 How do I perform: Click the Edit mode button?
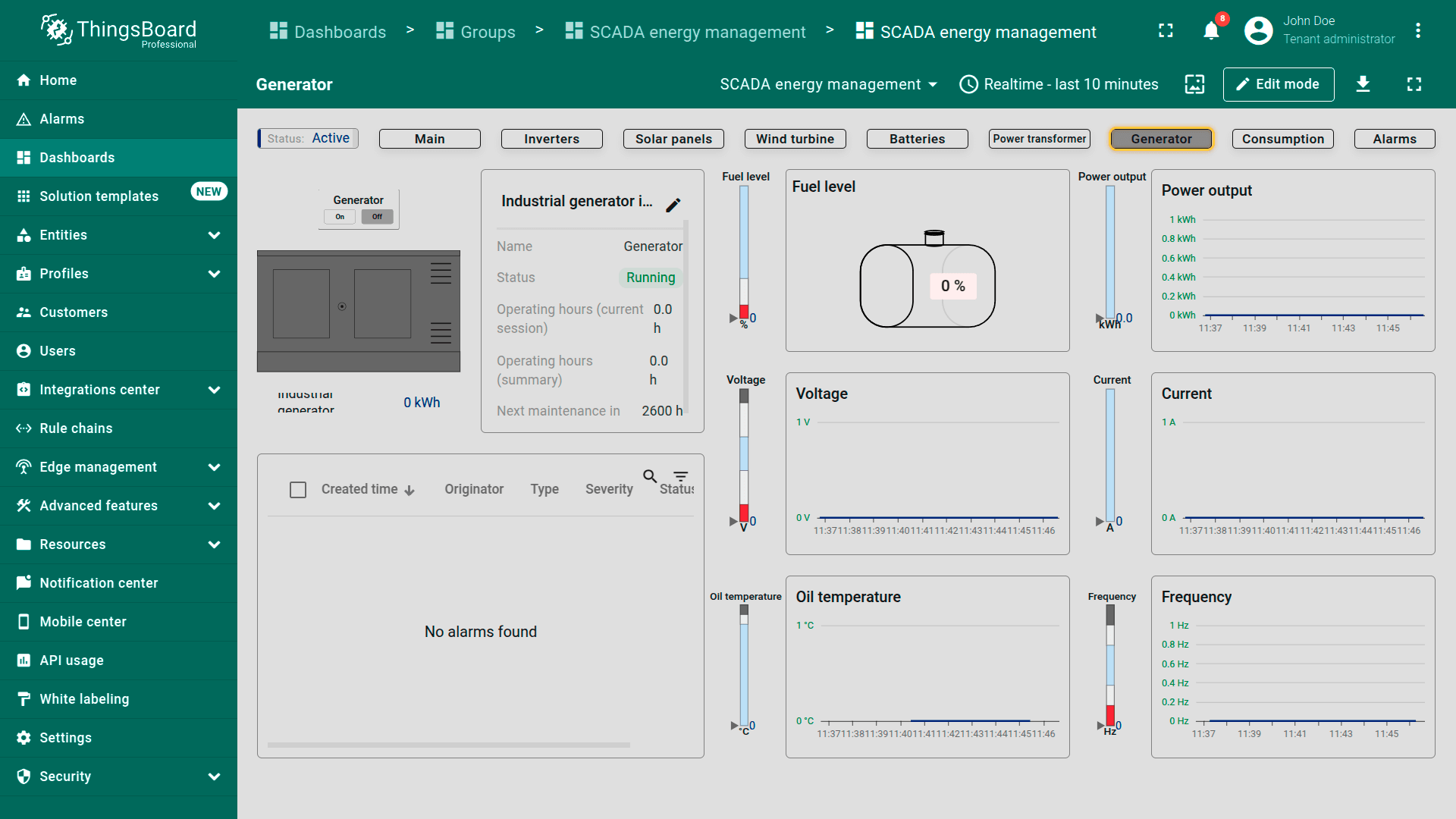pyautogui.click(x=1278, y=84)
